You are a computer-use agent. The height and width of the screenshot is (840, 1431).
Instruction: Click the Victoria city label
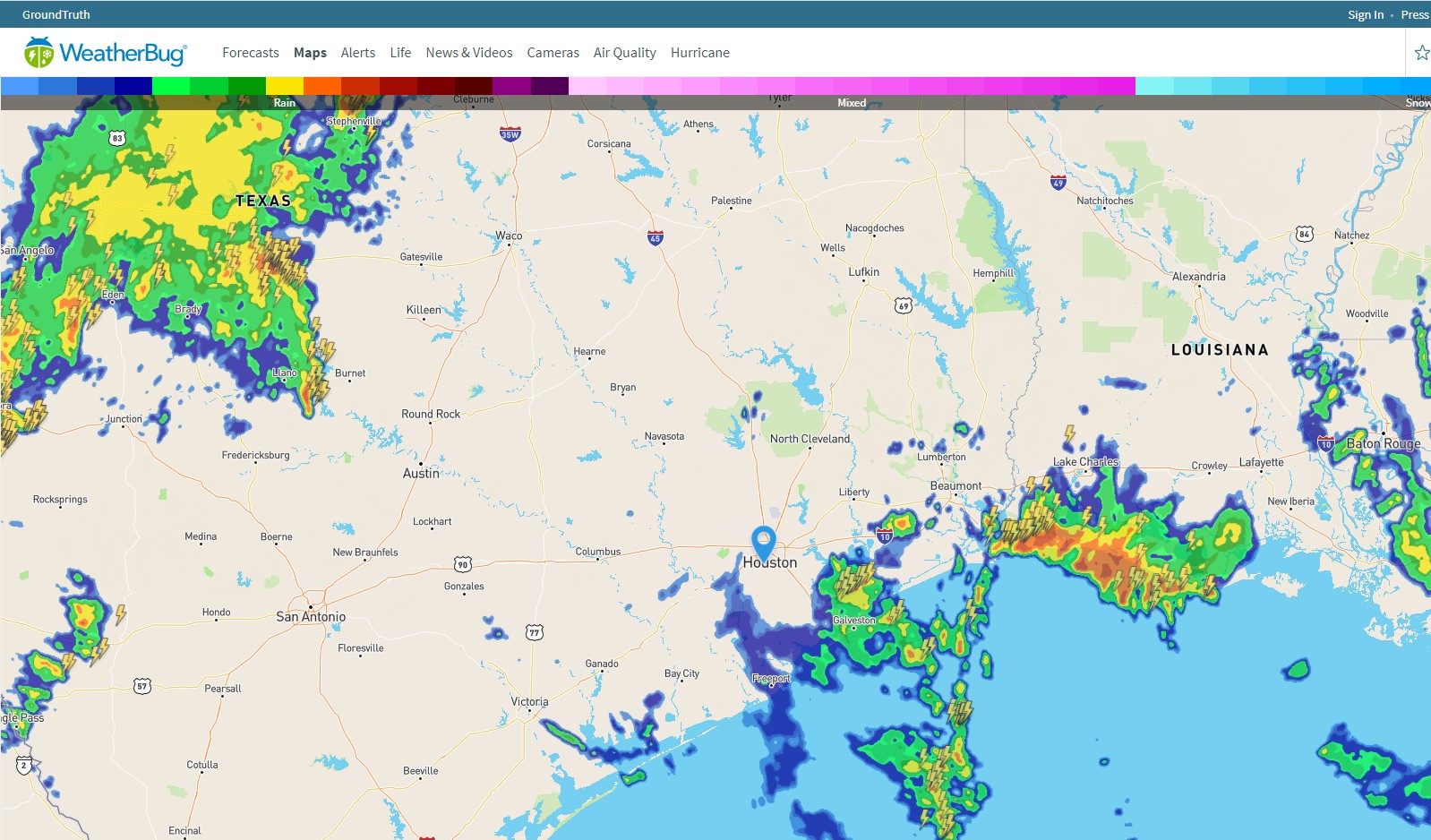coord(529,702)
